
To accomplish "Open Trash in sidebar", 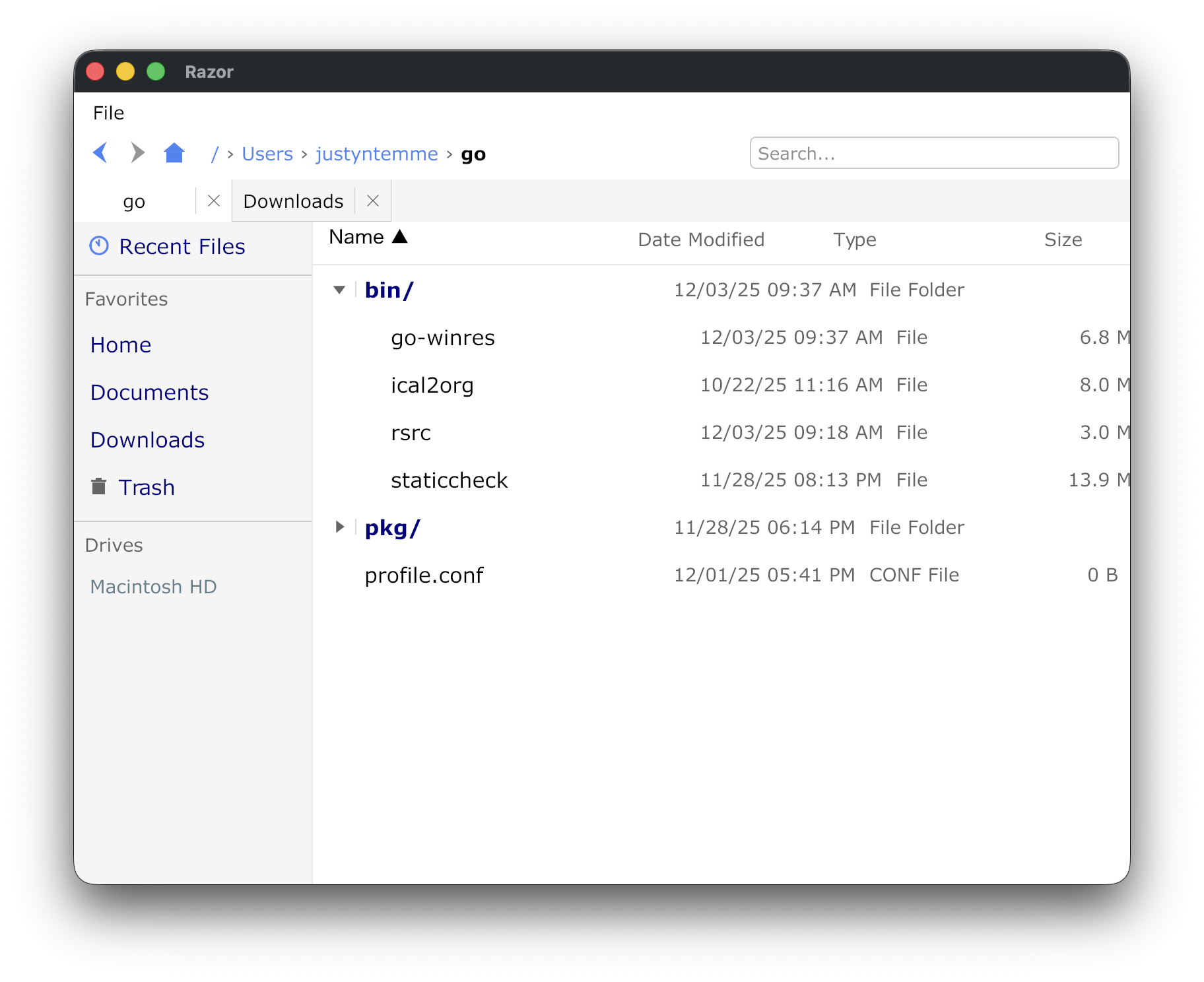I will [x=147, y=488].
